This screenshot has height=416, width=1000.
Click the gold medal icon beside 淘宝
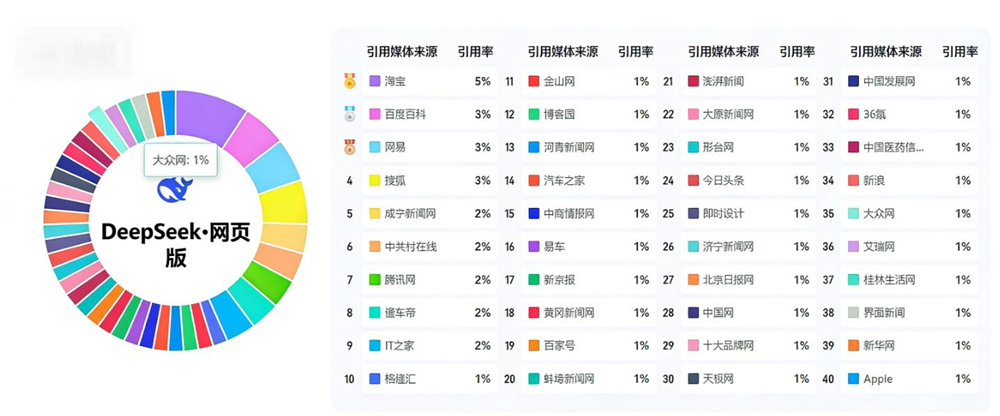pyautogui.click(x=349, y=81)
